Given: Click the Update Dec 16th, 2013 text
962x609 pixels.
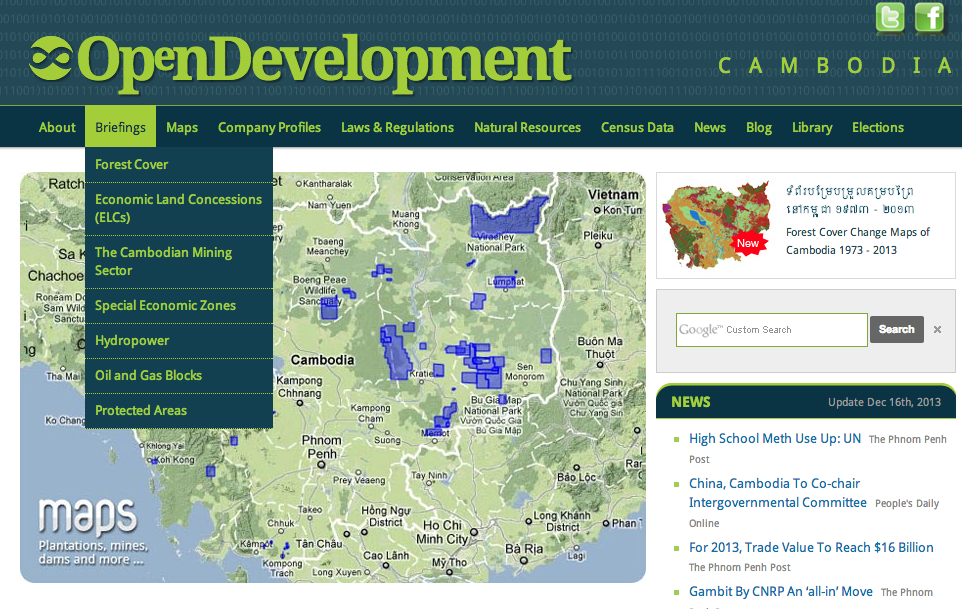Looking at the screenshot, I should click(x=884, y=402).
